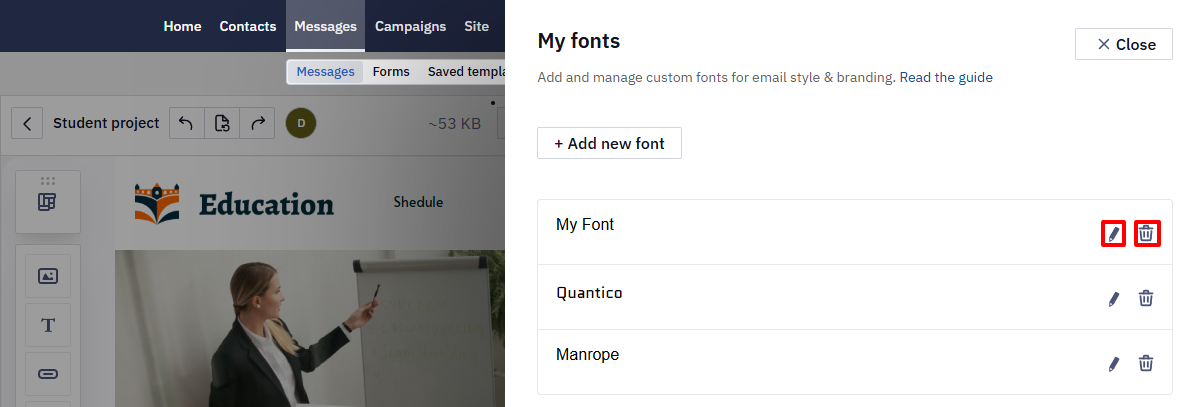The height and width of the screenshot is (407, 1192).
Task: Delete the Quantico font
Action: tap(1146, 298)
